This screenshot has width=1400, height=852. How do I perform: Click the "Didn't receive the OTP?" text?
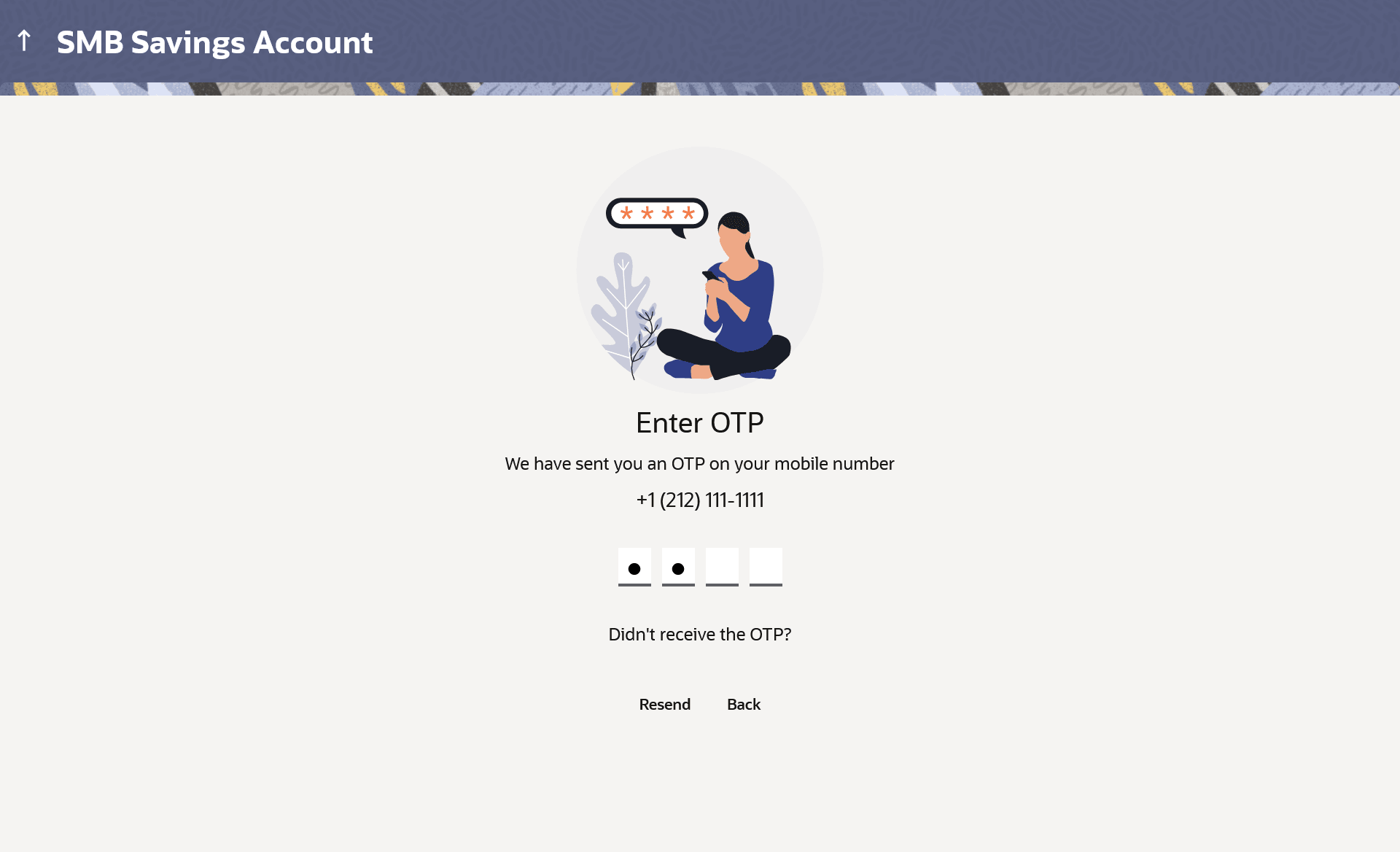700,634
